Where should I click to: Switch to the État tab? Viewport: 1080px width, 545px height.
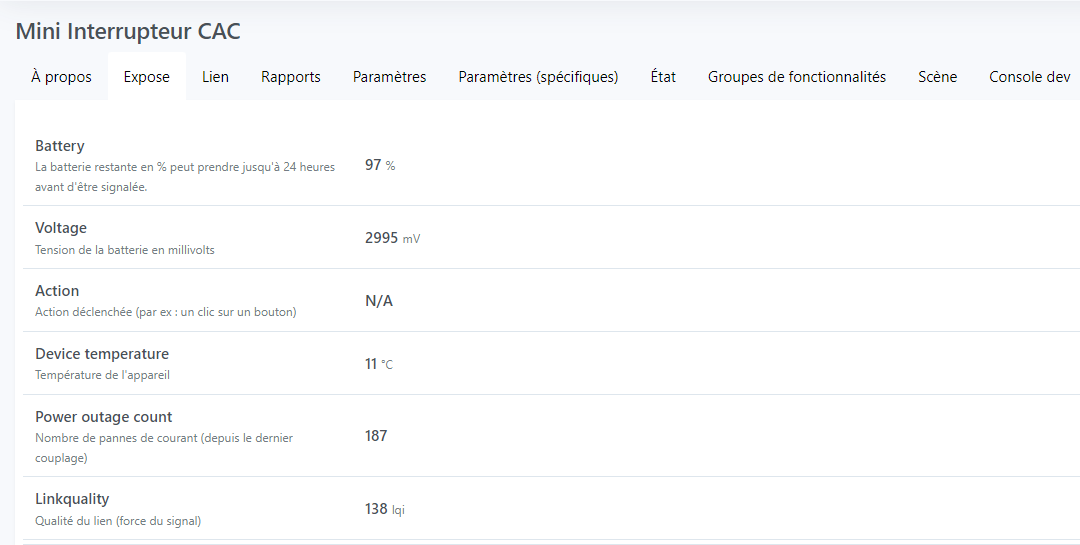[x=663, y=76]
